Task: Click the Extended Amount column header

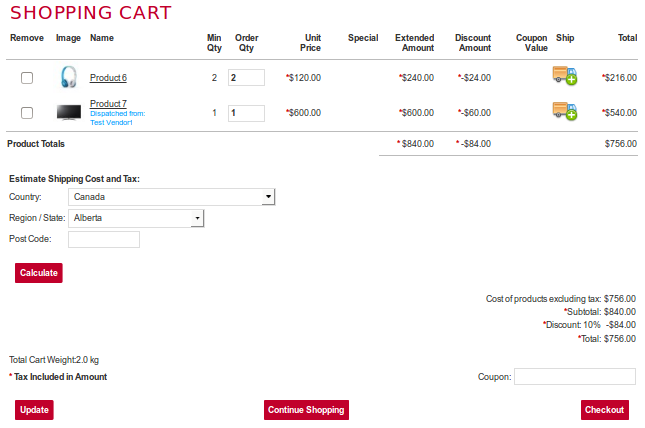Action: 415,43
